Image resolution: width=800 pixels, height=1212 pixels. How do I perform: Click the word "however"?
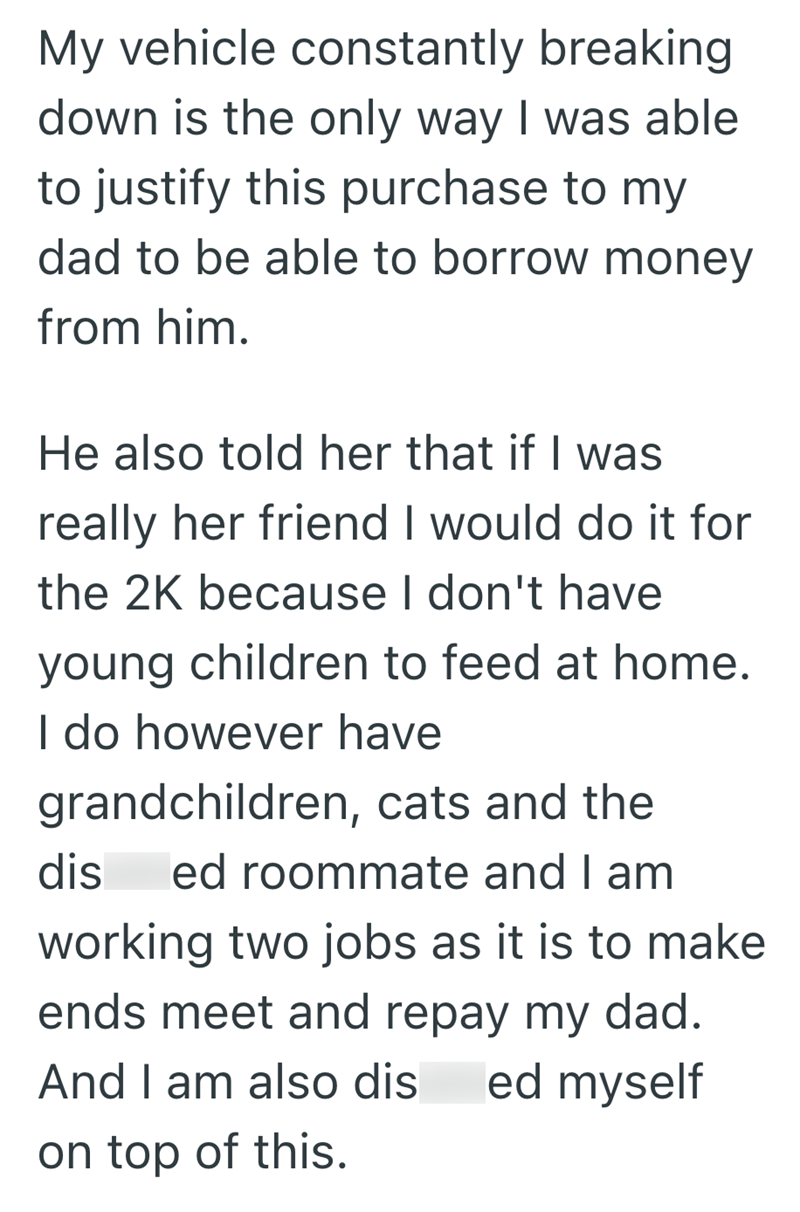[x=204, y=734]
